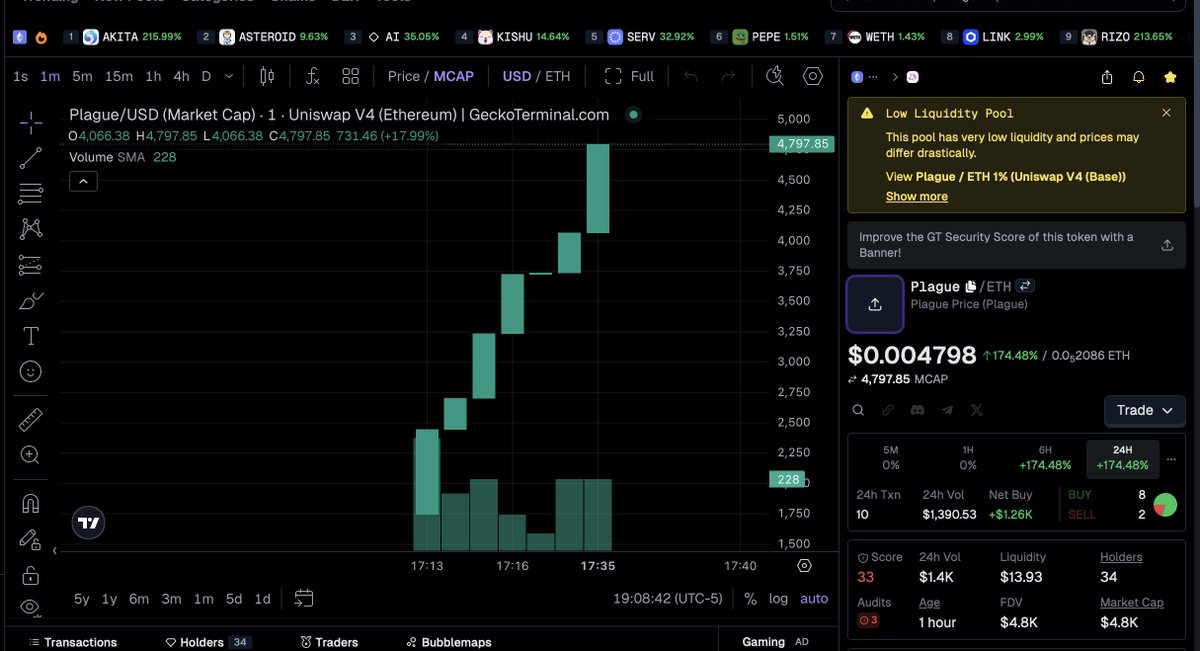Open the token's X (Twitter) link
Image resolution: width=1200 pixels, height=651 pixels.
click(x=977, y=410)
